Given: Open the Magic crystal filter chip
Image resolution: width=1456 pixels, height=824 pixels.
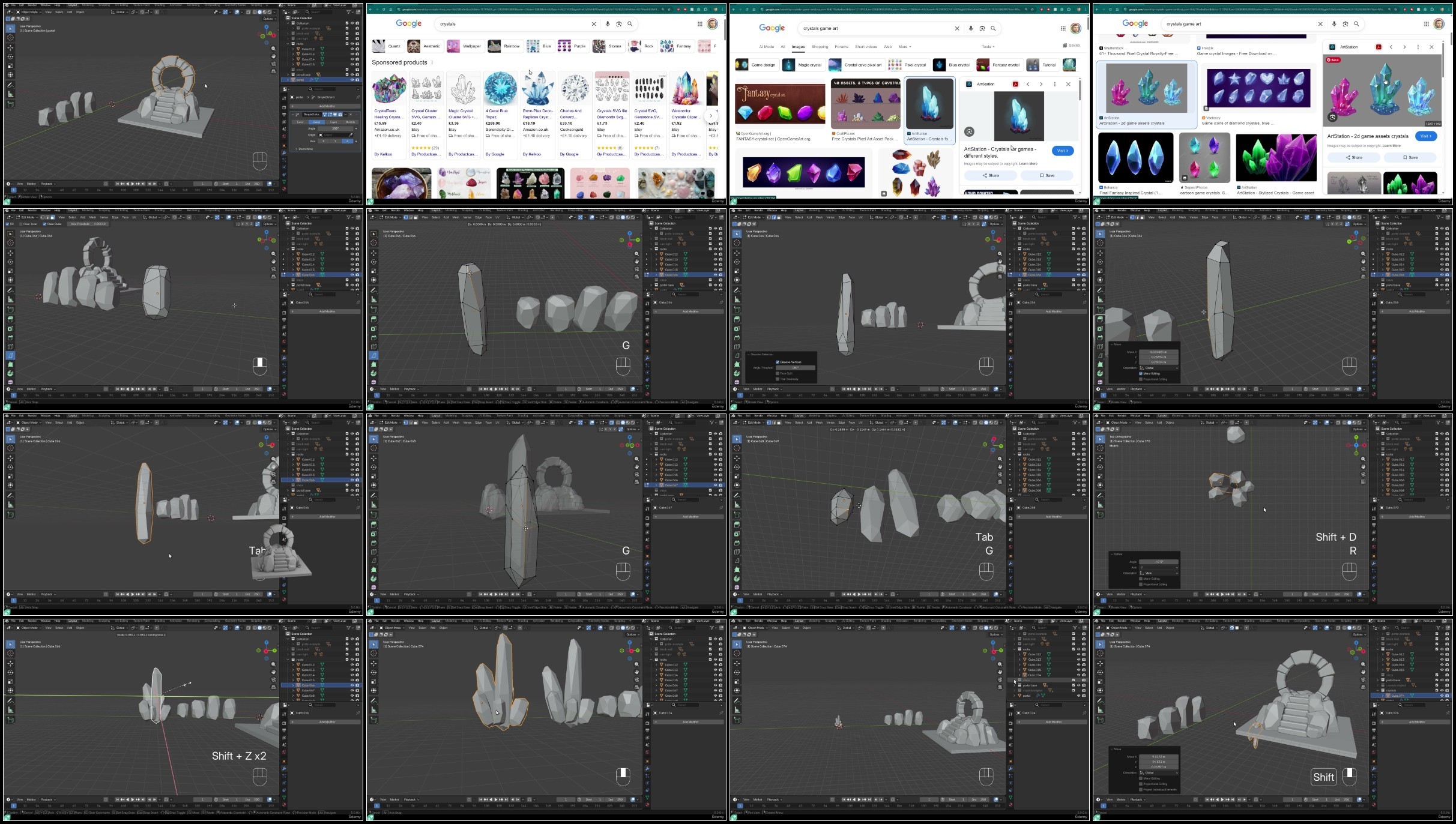Looking at the screenshot, I should [x=803, y=65].
